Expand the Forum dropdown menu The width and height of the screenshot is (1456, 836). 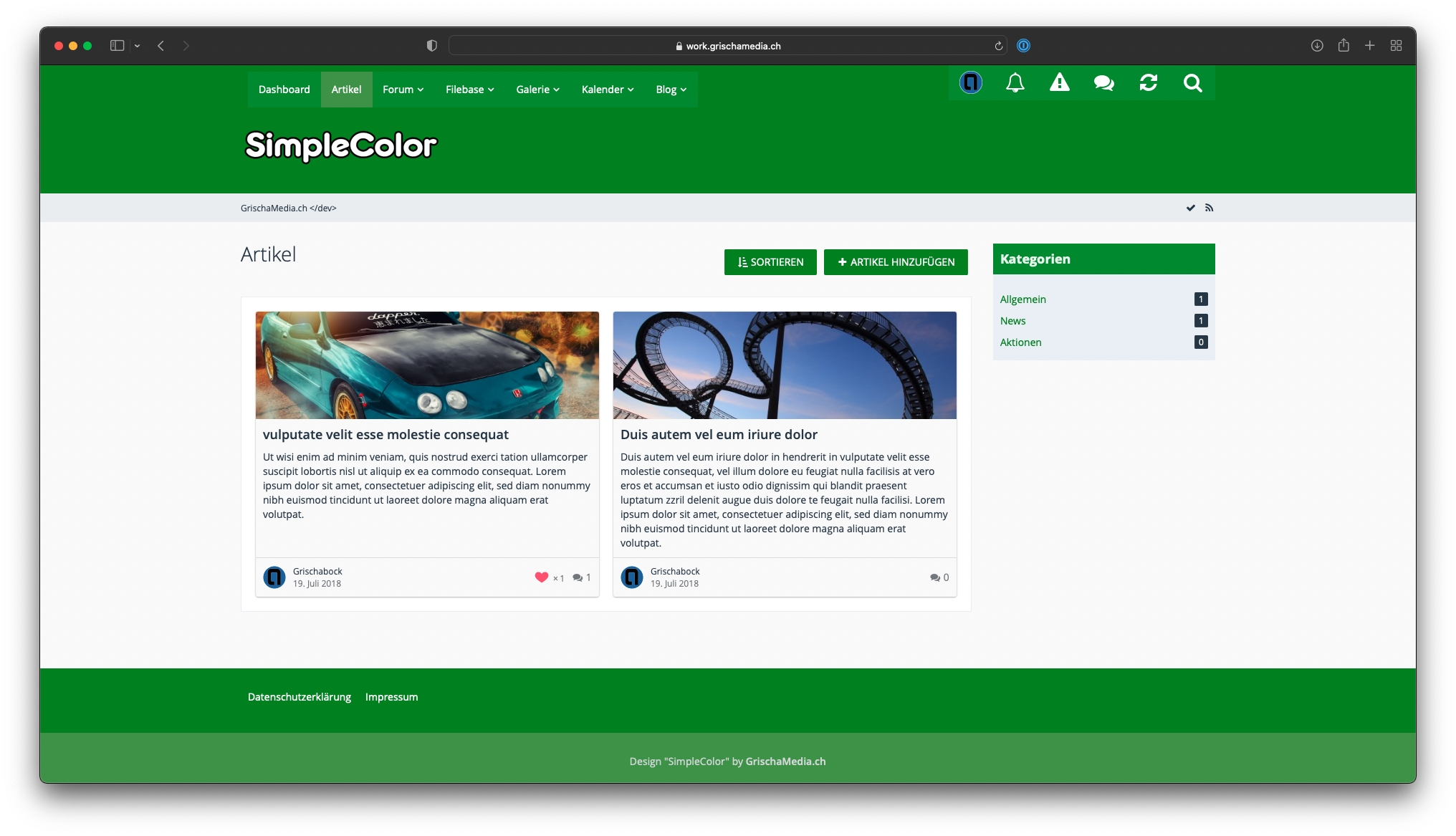coord(403,90)
